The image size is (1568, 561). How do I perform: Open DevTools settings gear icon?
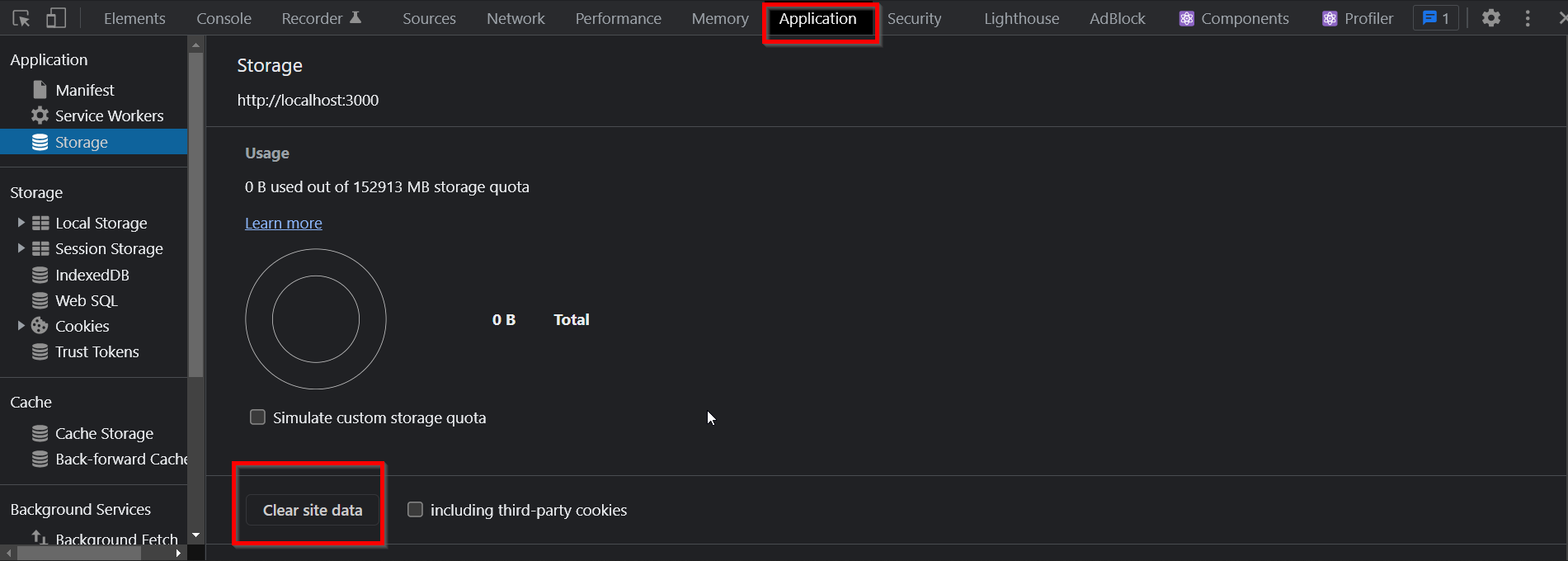point(1490,18)
